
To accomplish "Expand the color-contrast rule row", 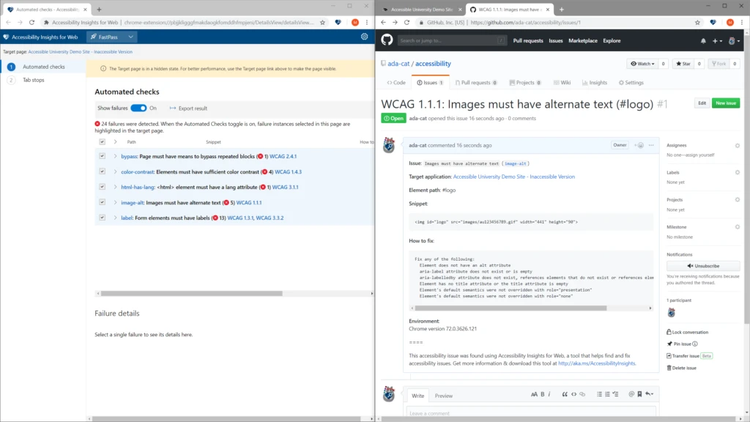I will pos(115,172).
